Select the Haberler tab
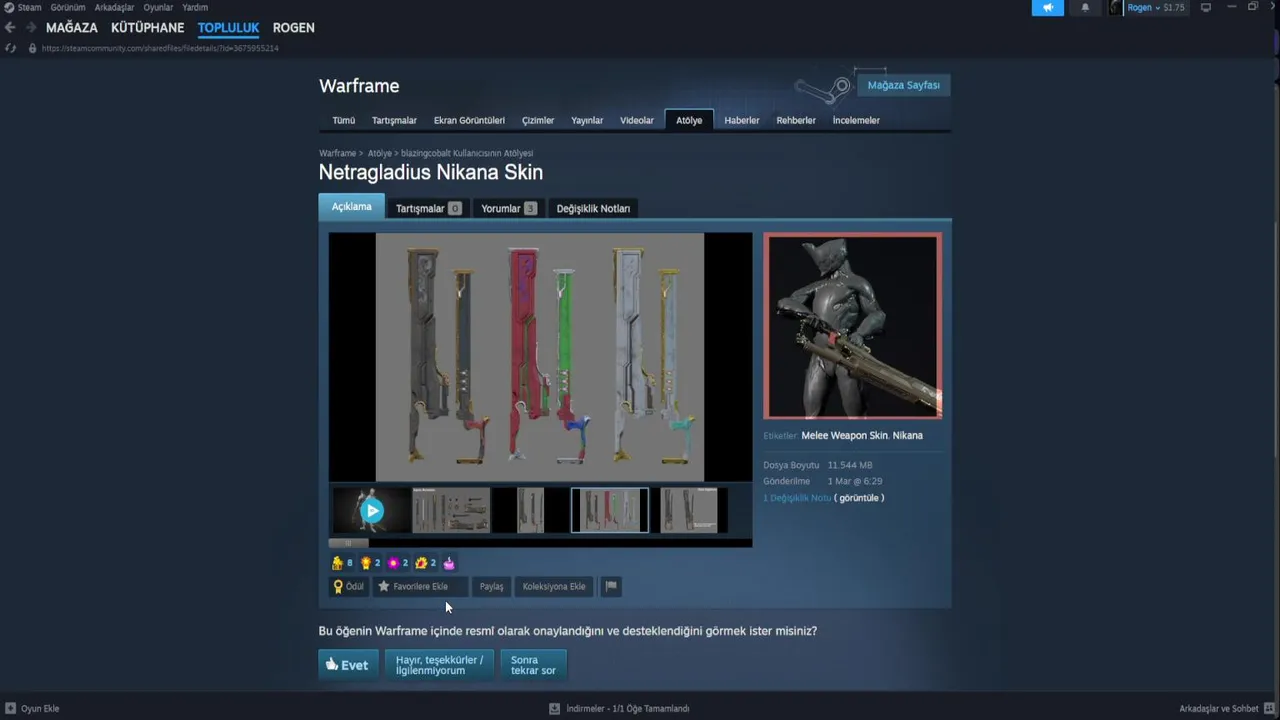Viewport: 1280px width, 720px height. [x=742, y=120]
